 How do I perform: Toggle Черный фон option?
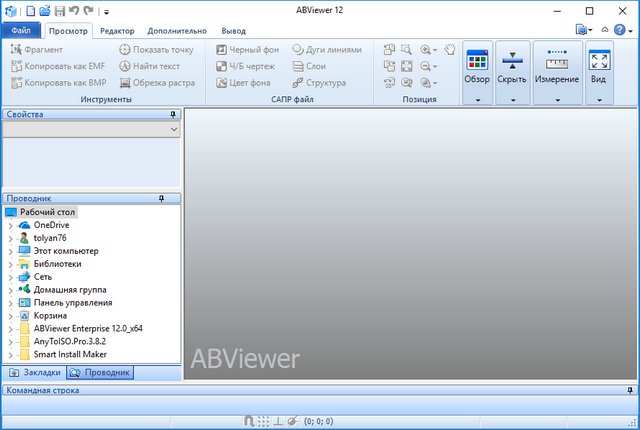click(250, 49)
